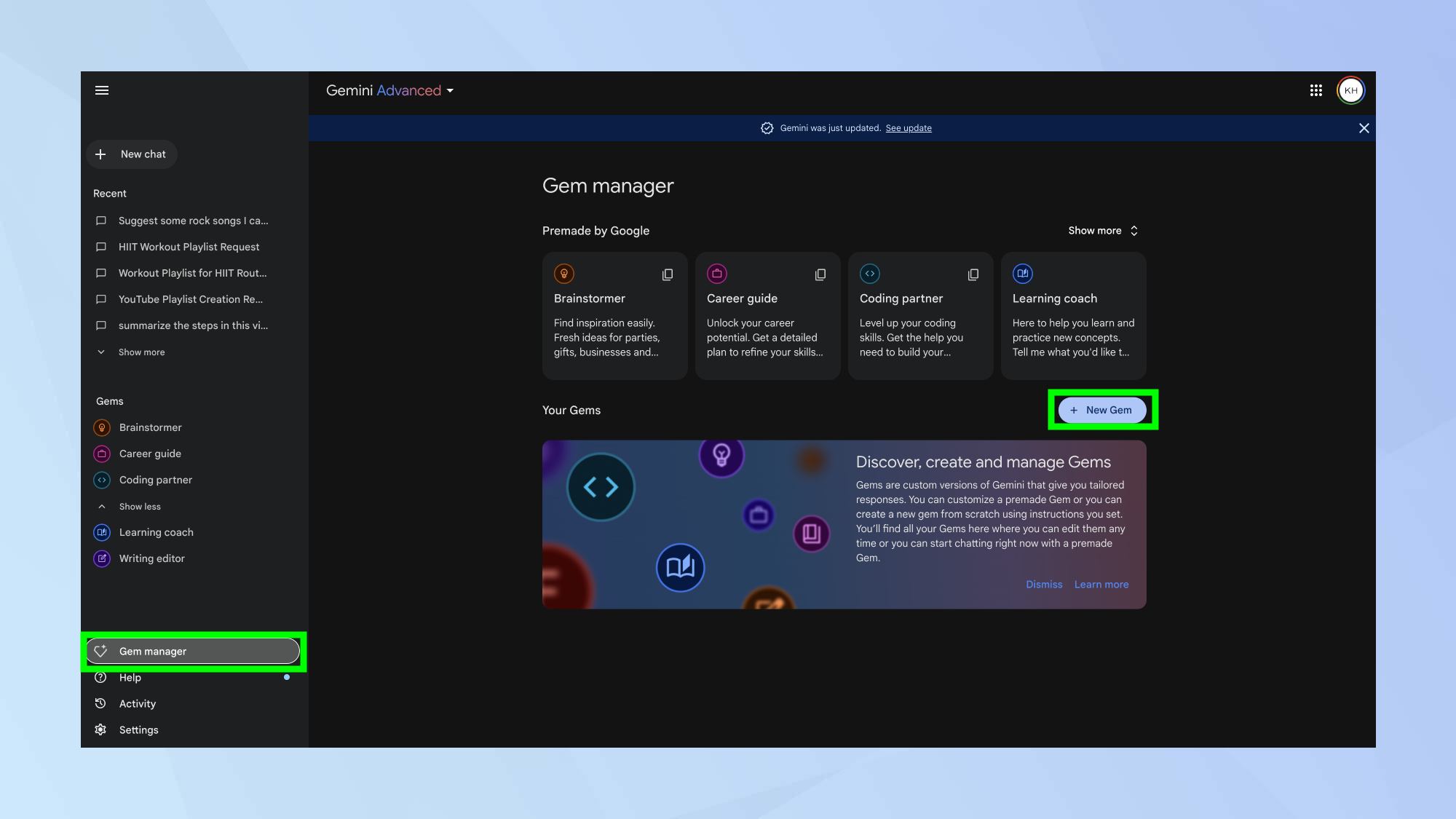Click the New Gem button

[1102, 410]
